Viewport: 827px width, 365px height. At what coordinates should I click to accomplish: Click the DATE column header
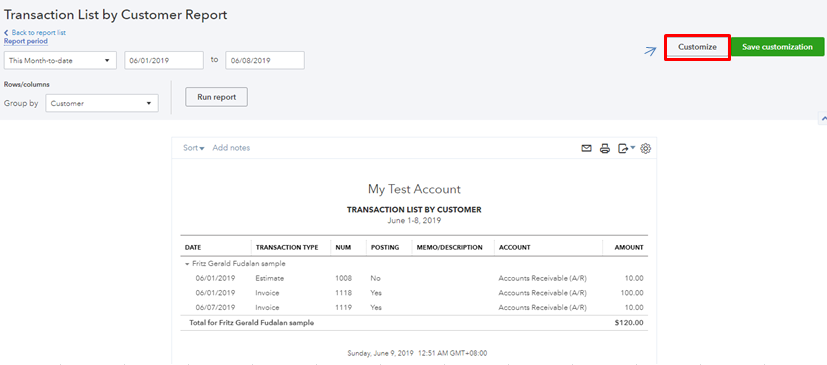(193, 247)
